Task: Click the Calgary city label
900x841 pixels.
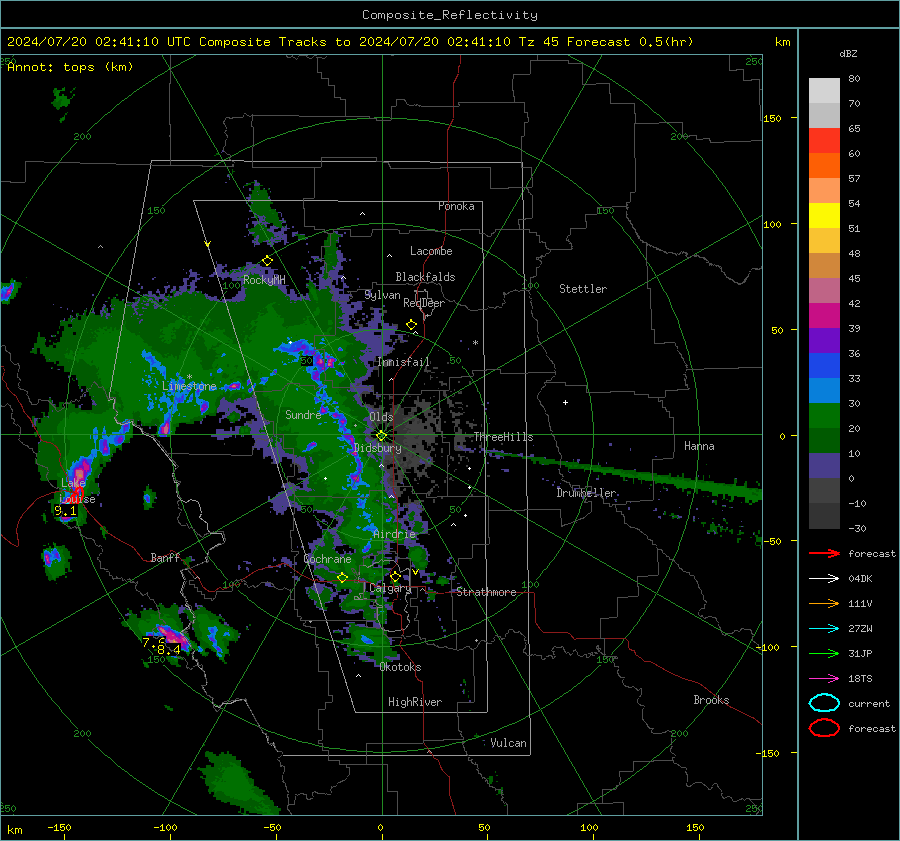Action: 390,588
